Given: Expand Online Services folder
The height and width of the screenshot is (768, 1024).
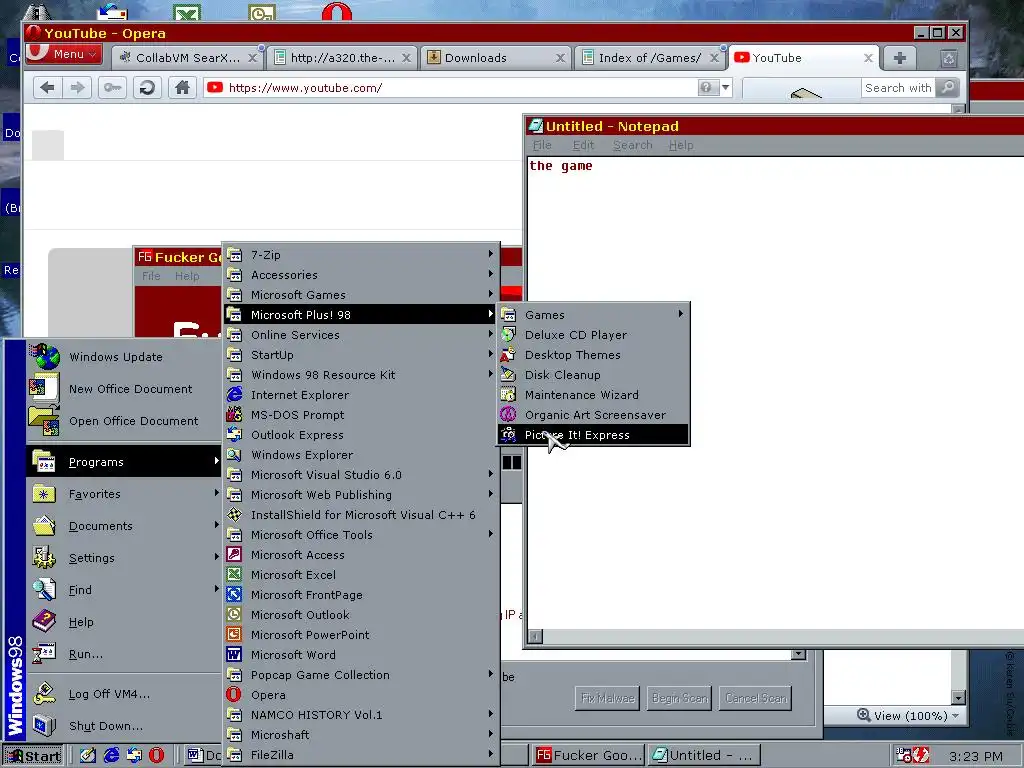Looking at the screenshot, I should point(361,335).
